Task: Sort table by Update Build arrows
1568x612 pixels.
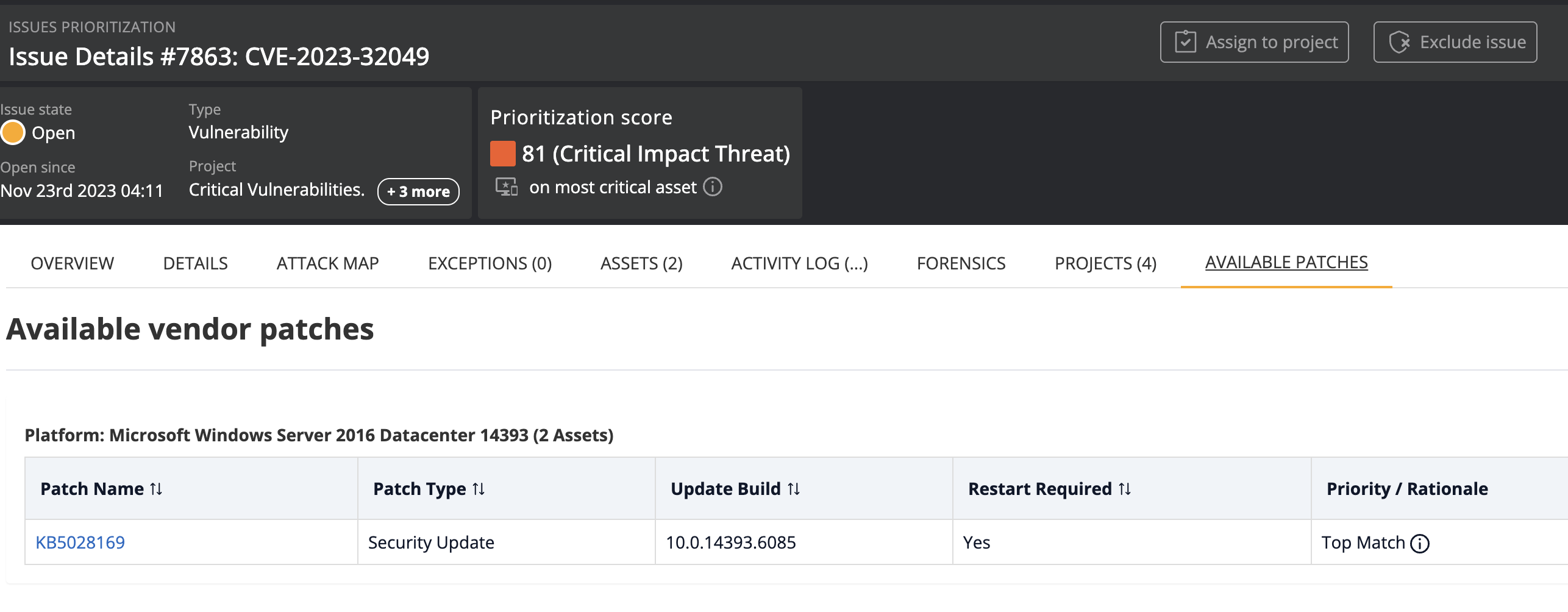Action: tap(794, 489)
